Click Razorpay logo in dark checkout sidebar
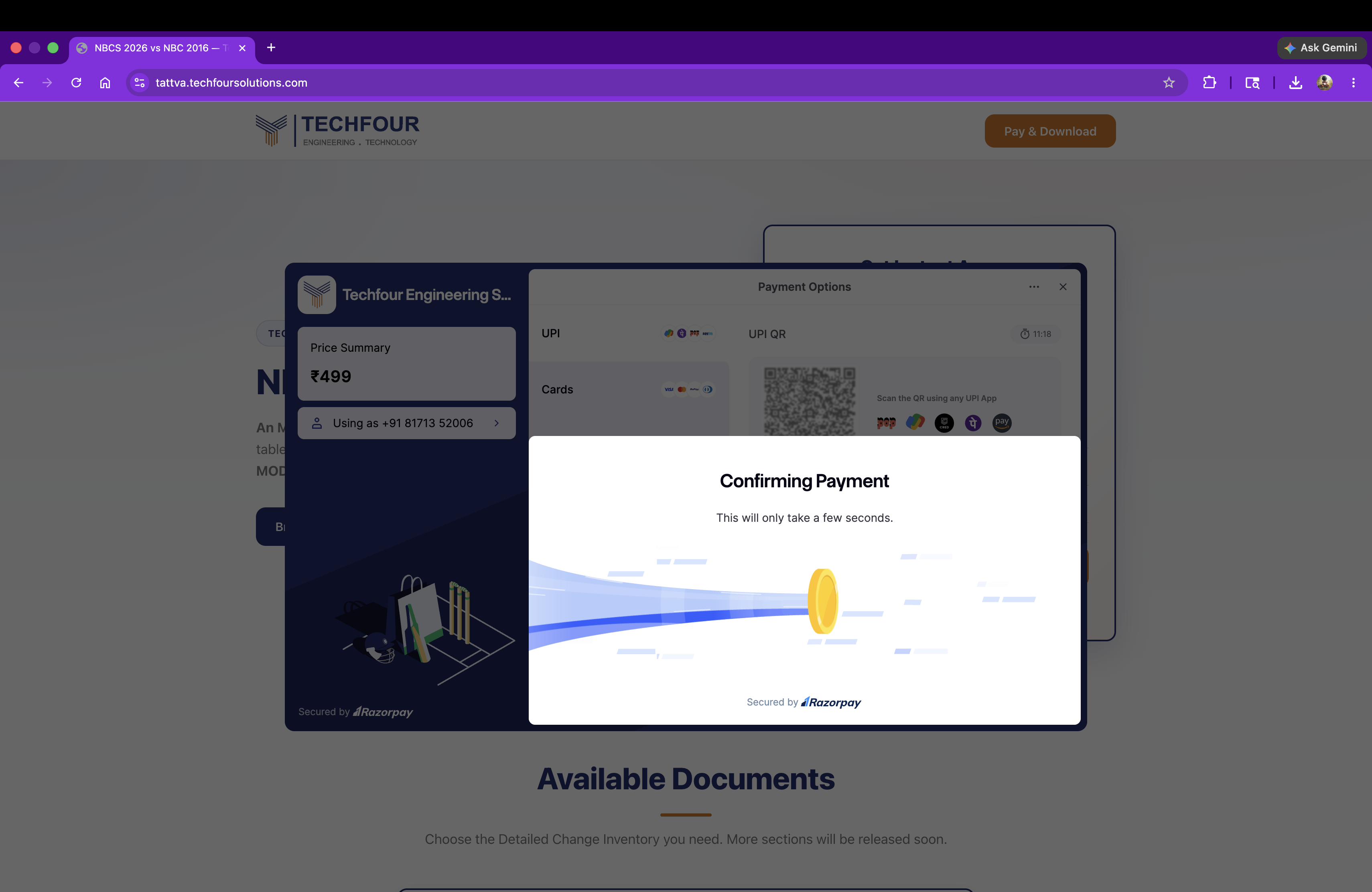The height and width of the screenshot is (892, 1372). click(383, 712)
